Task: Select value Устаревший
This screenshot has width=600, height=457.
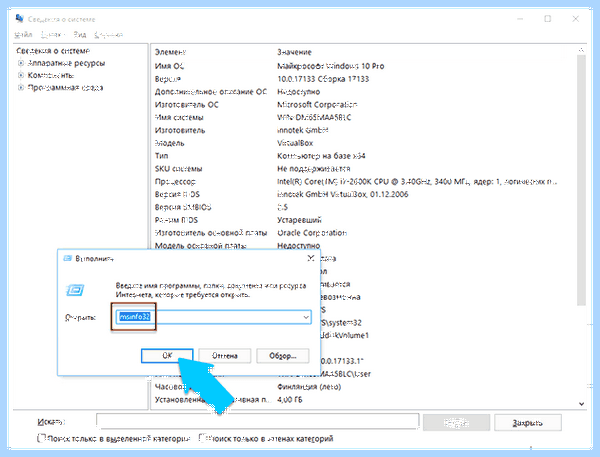Action: click(x=299, y=220)
